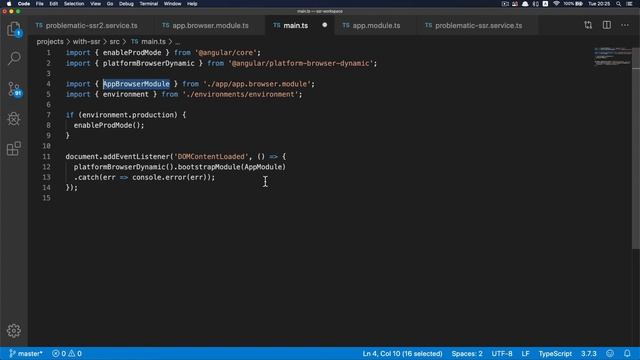
Task: Open the Apple menu
Action: [9, 4]
